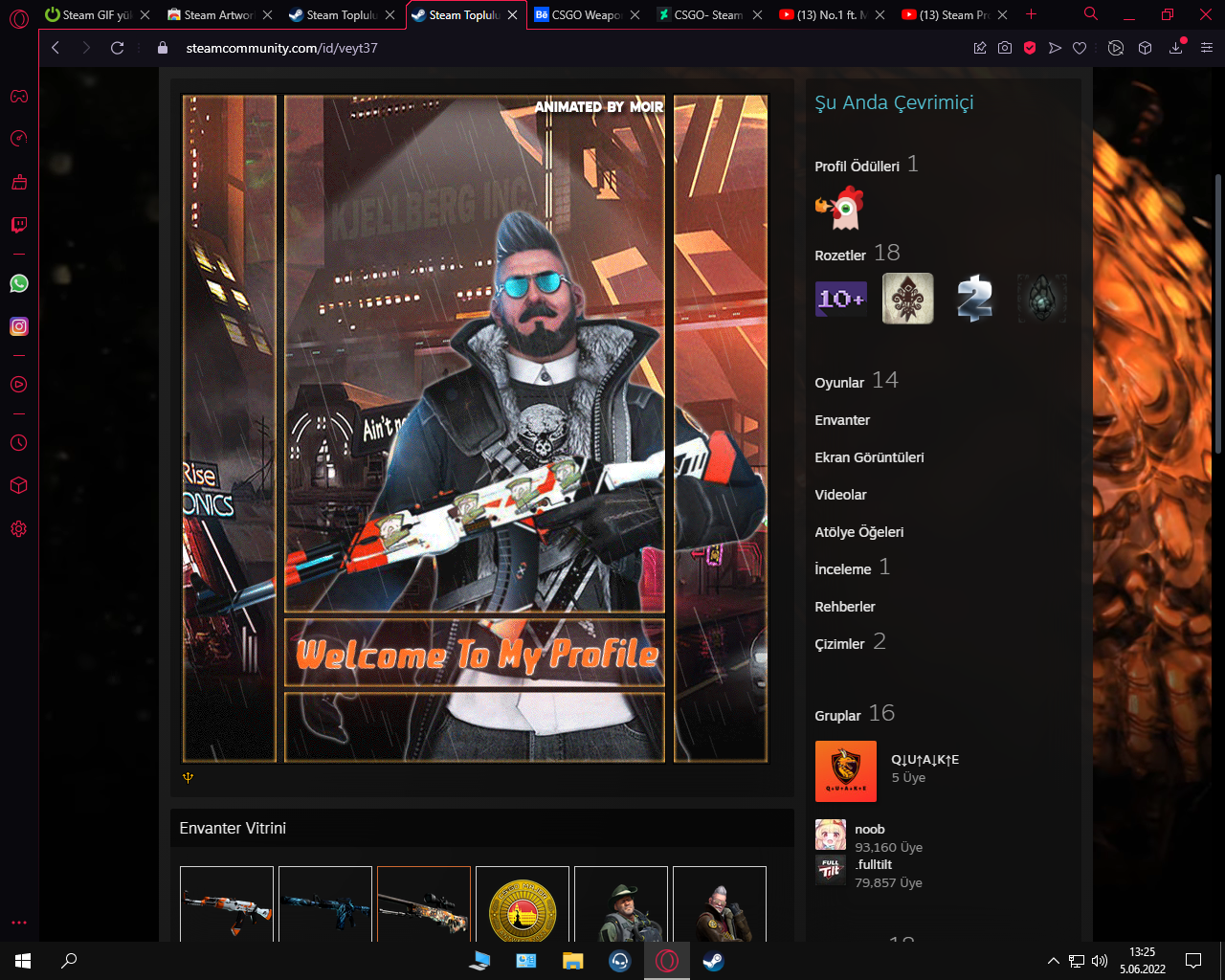Image resolution: width=1225 pixels, height=980 pixels.
Task: Close the CSGO Weapon tab
Action: pyautogui.click(x=635, y=15)
